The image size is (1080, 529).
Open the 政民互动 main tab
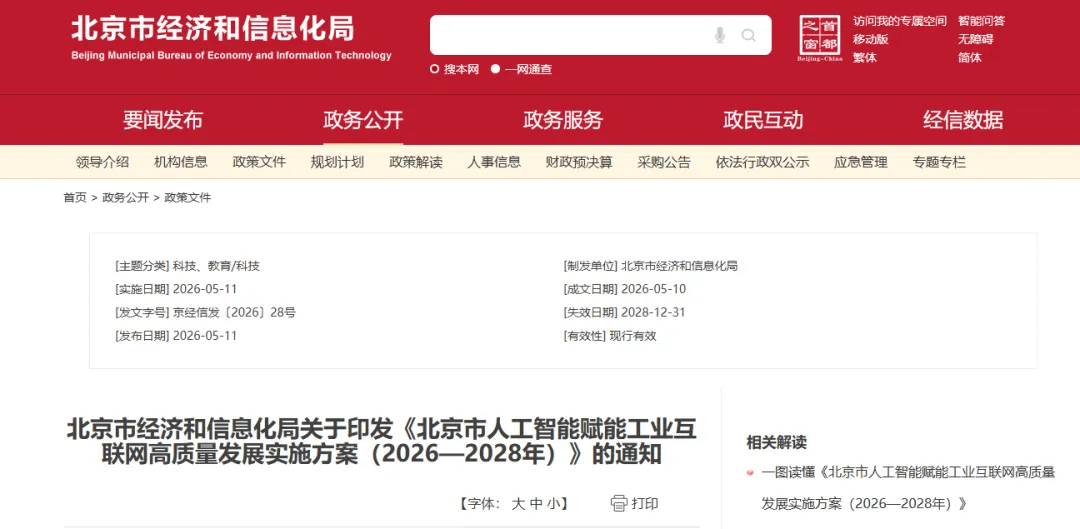pos(763,120)
